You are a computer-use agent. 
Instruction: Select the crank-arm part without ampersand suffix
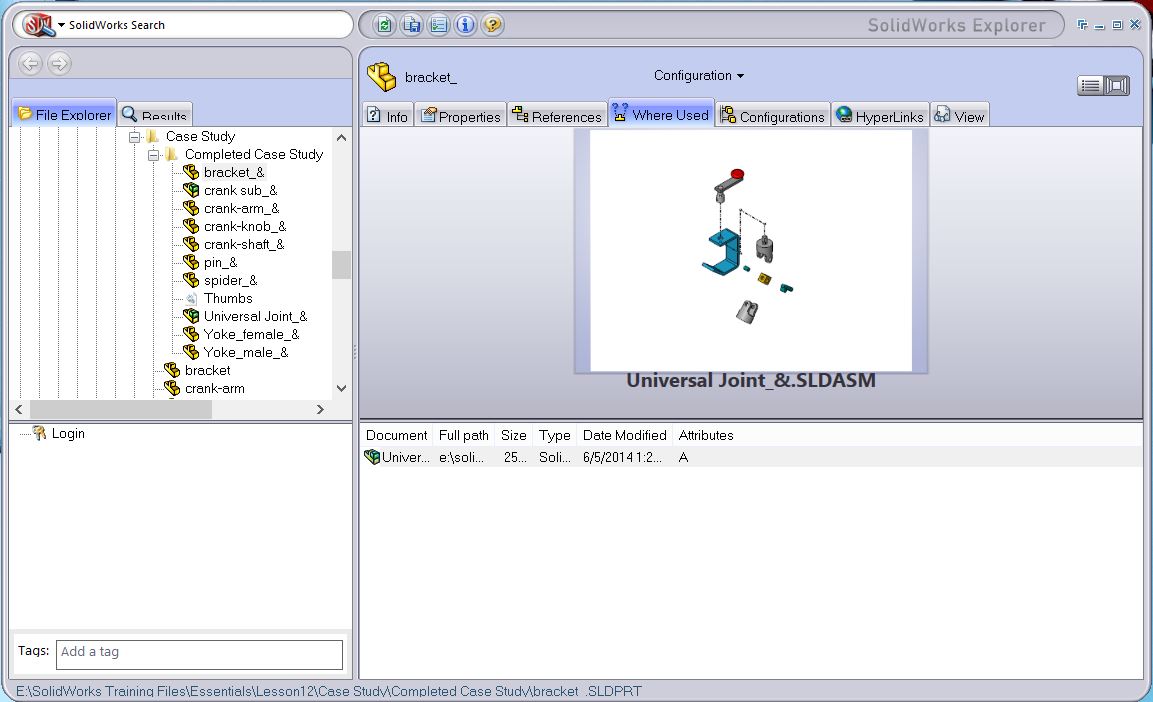215,388
